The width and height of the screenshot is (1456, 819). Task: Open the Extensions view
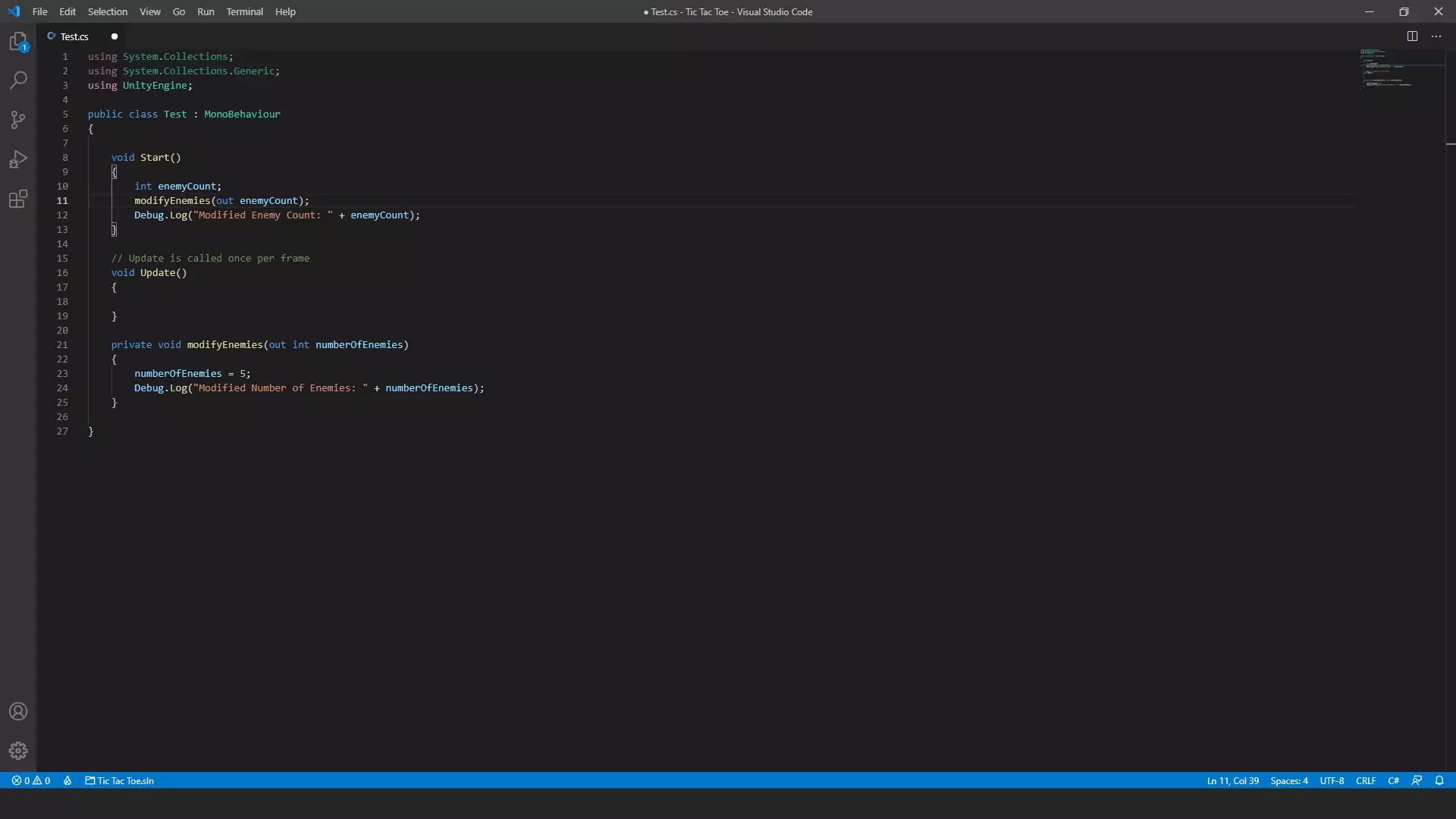click(x=18, y=199)
